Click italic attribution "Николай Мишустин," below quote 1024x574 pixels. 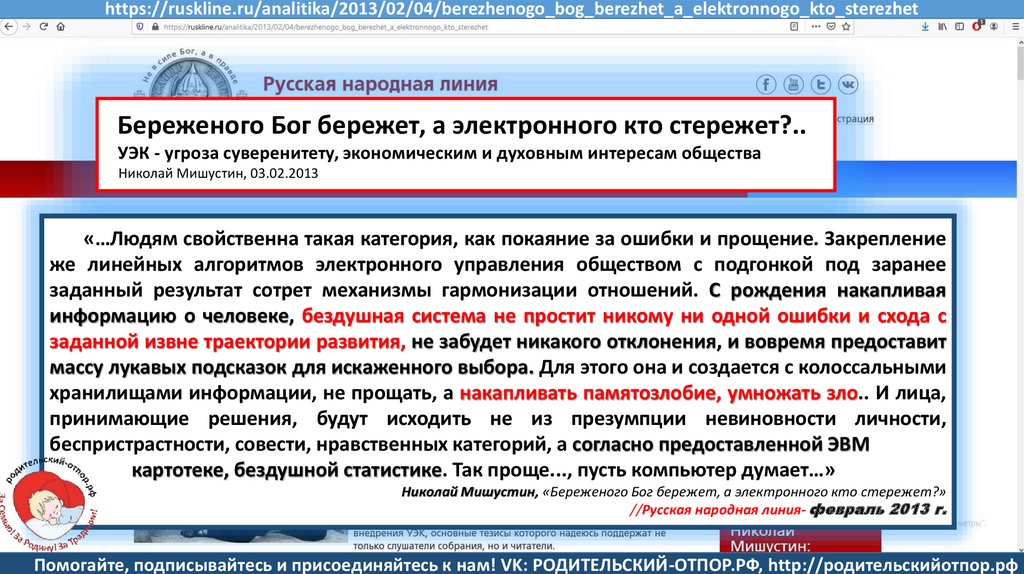tap(470, 492)
